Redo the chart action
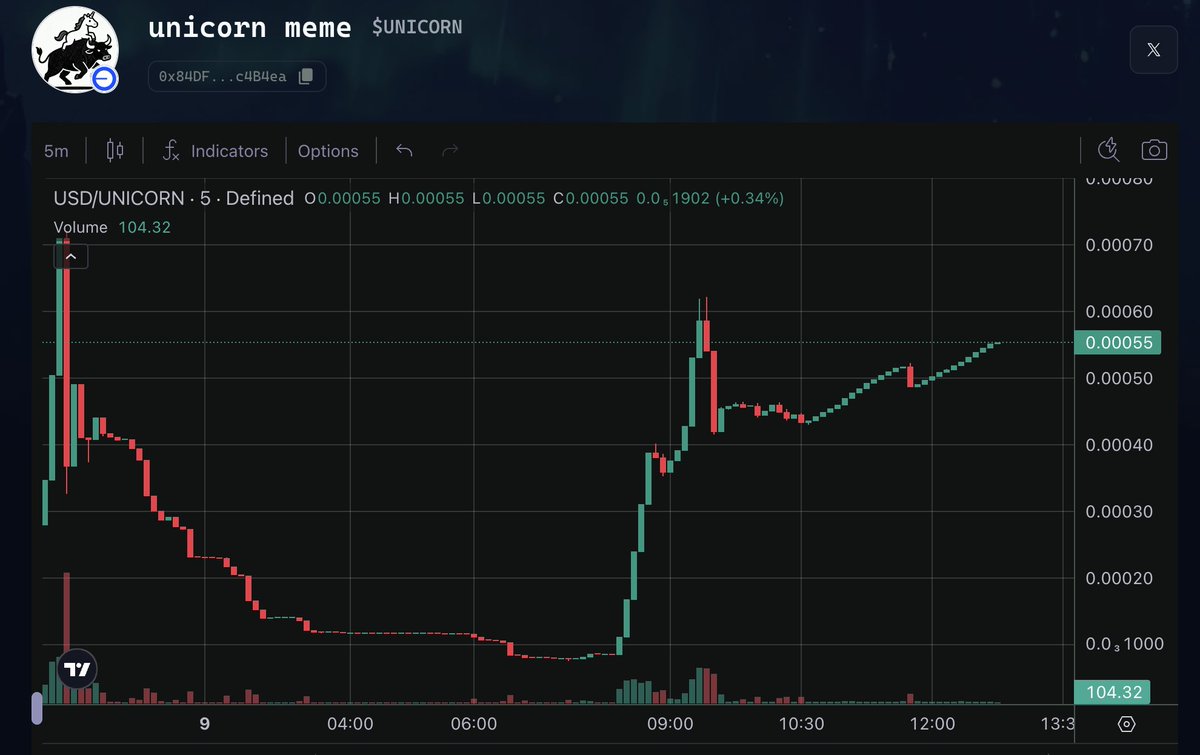1200x755 pixels. (x=450, y=151)
